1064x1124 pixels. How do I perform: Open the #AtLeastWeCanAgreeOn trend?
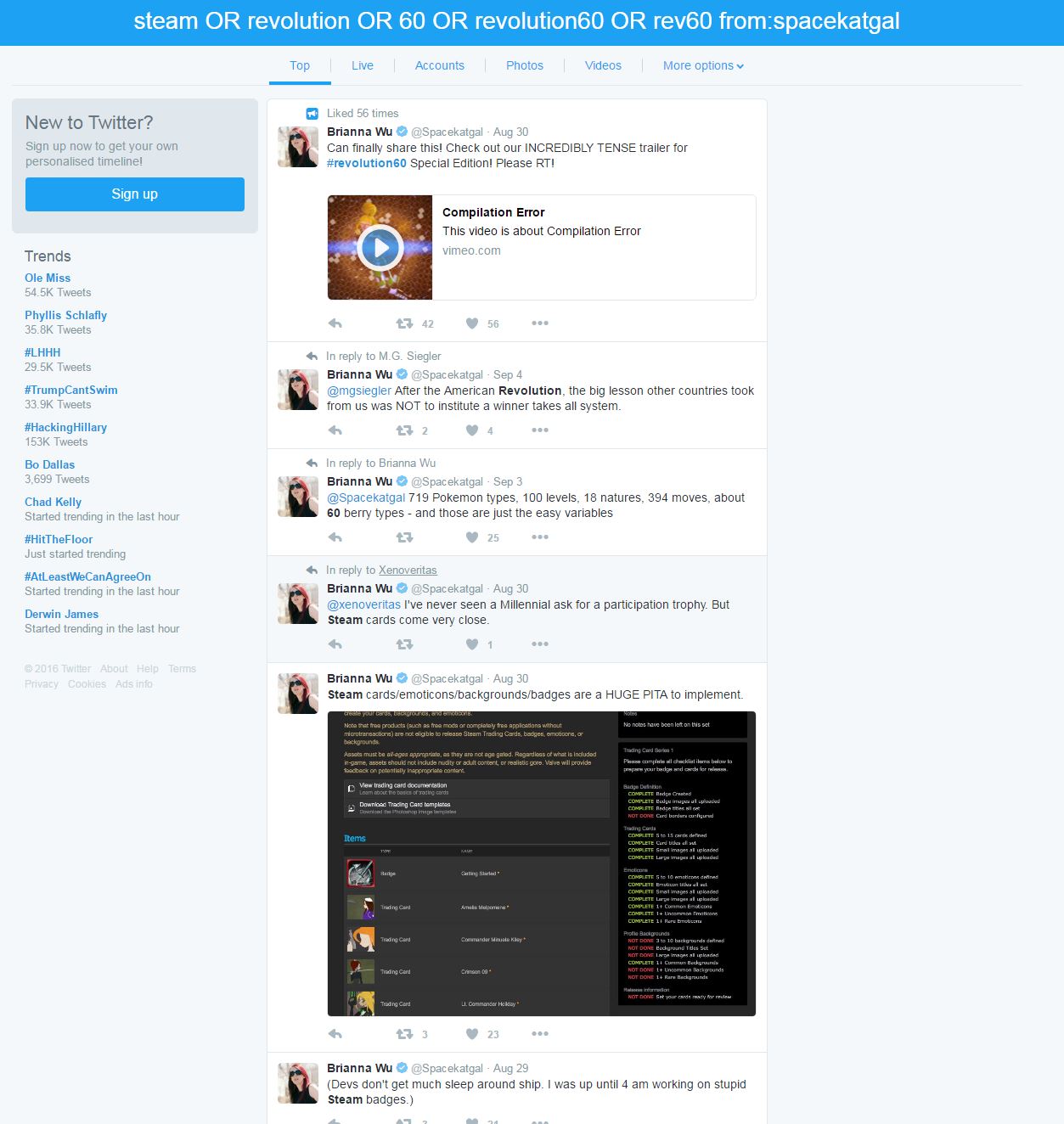click(87, 576)
